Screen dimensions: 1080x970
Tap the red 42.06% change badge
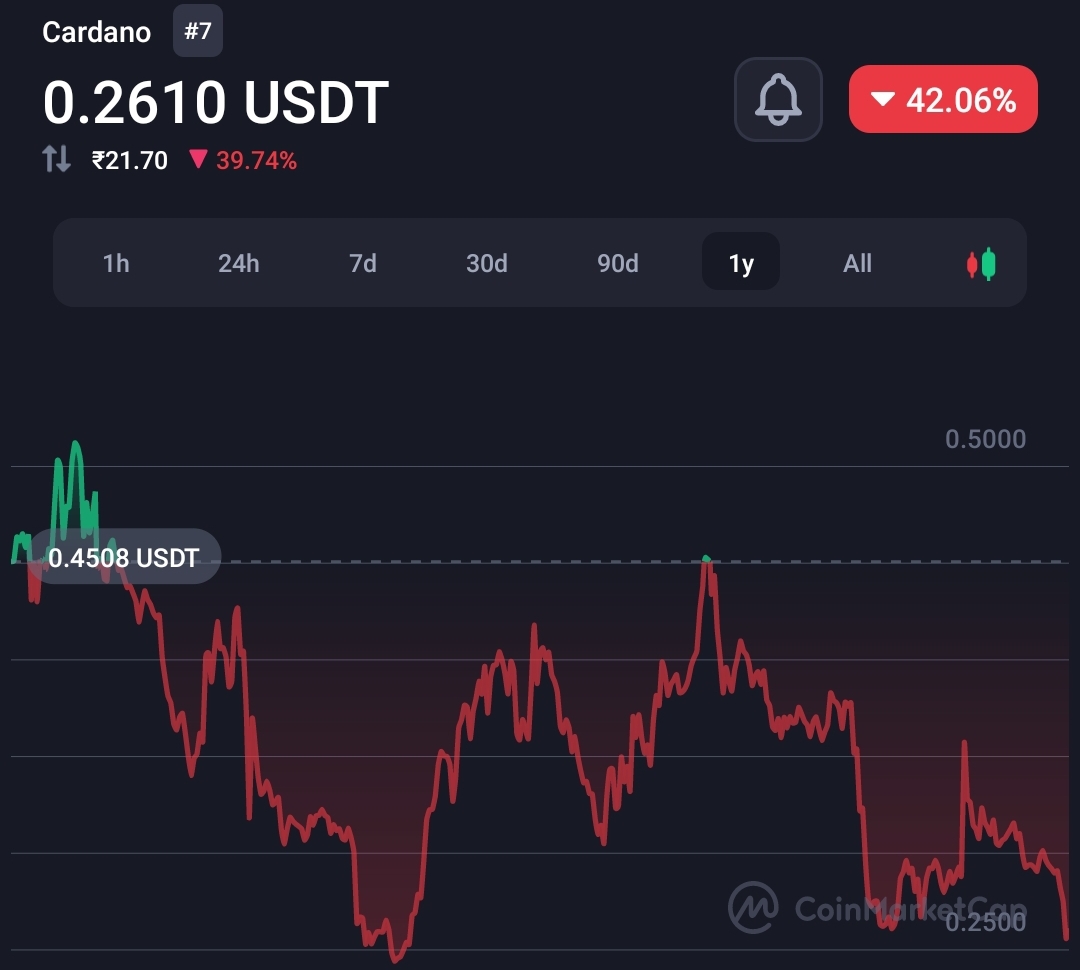point(943,99)
